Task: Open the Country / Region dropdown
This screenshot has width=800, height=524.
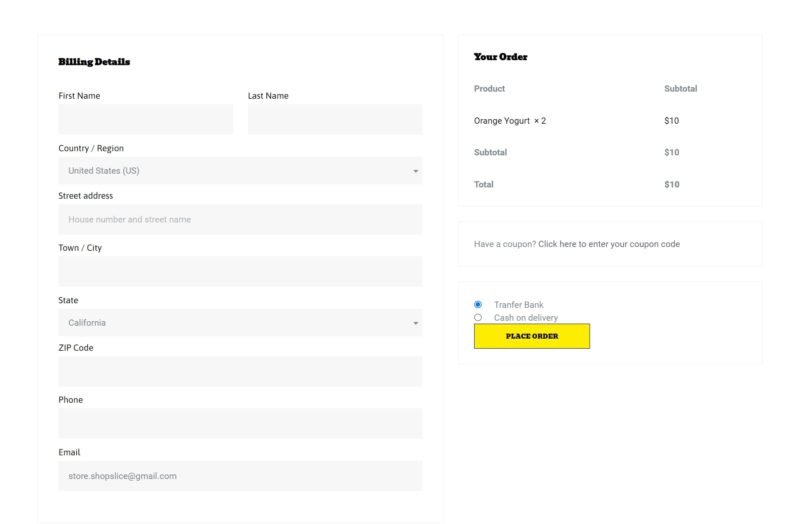Action: pos(240,171)
